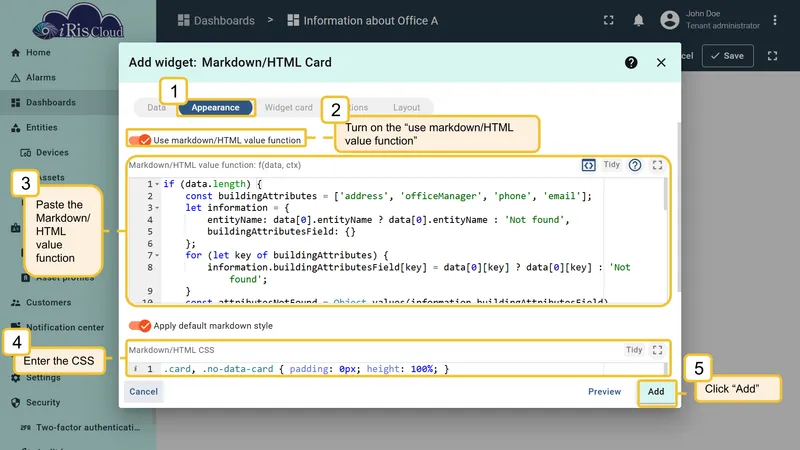This screenshot has width=800, height=450.
Task: Open the John Doe user avatar
Action: (x=669, y=20)
